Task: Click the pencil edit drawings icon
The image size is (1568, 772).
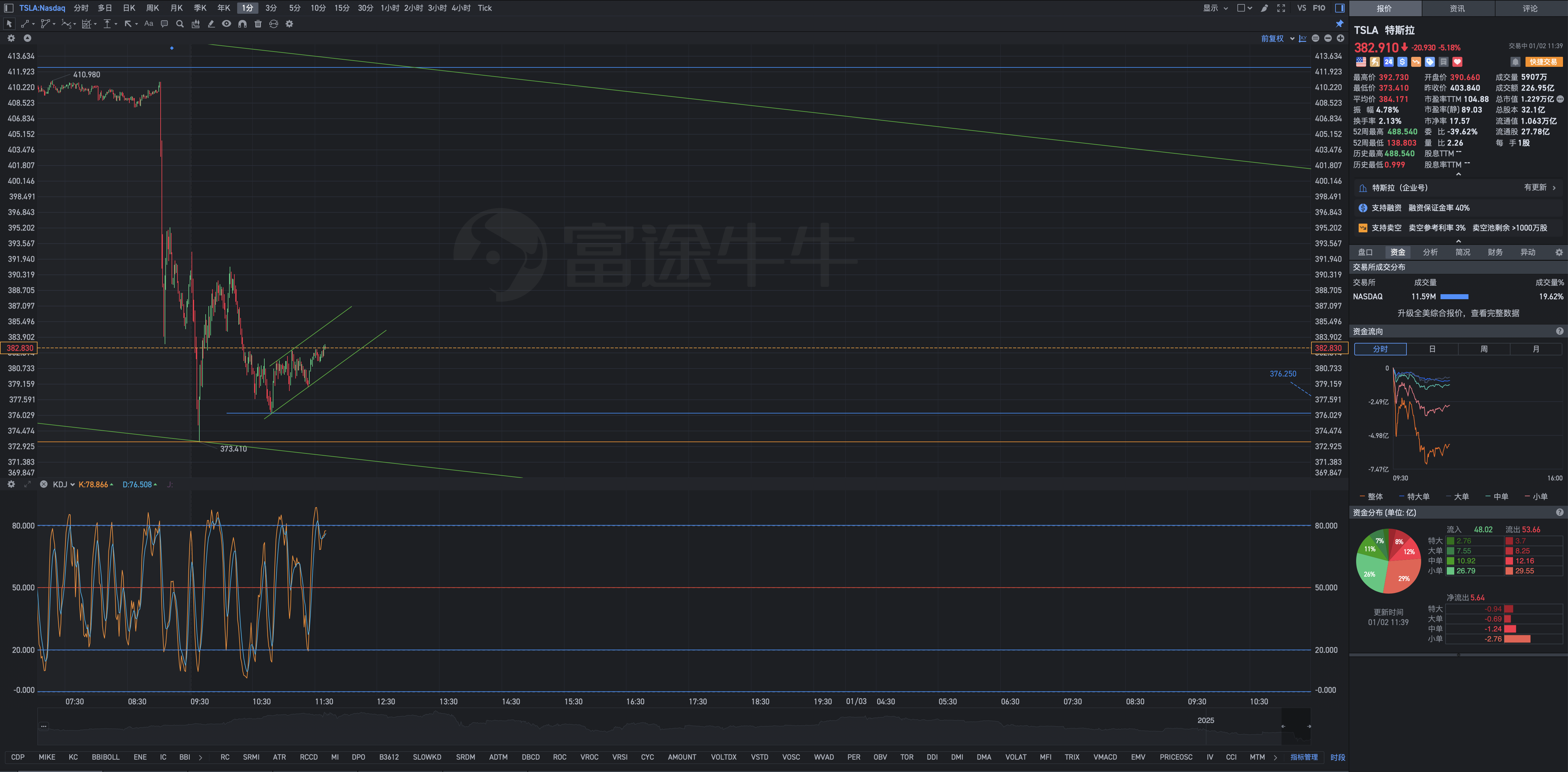Action: click(x=211, y=24)
